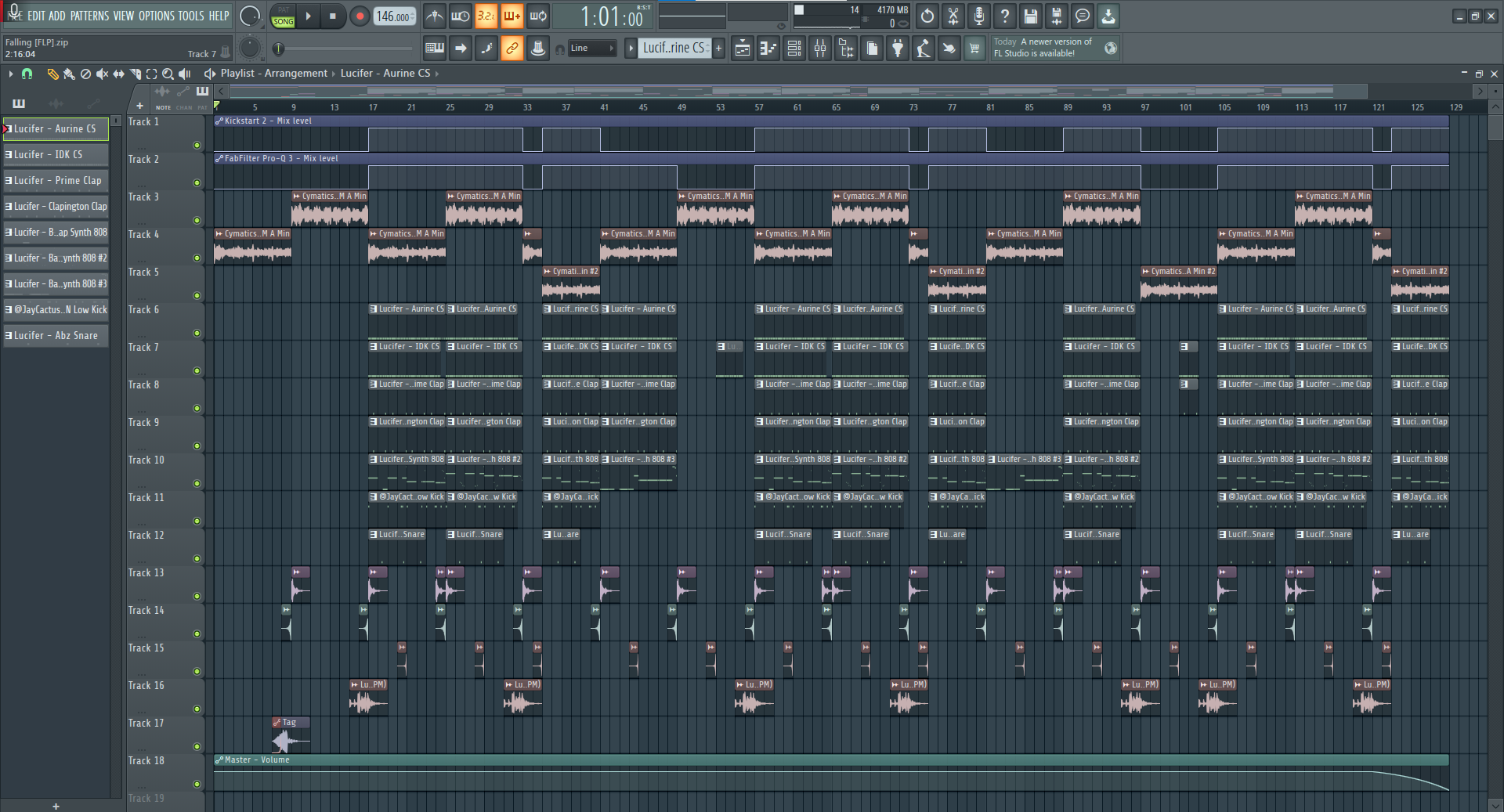Toggle the playlist snap magnet

(27, 74)
